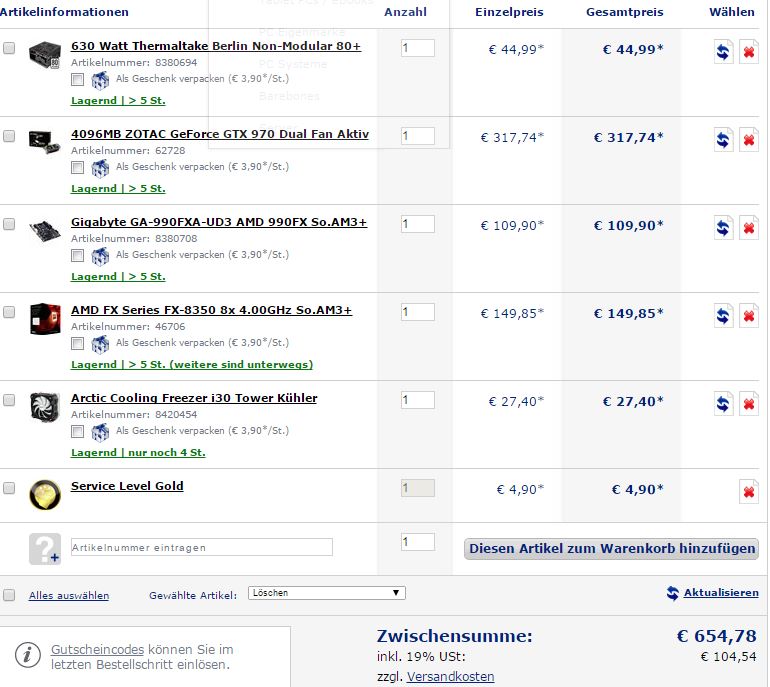The height and width of the screenshot is (687, 770).
Task: Click quantity field for ZOTAC GTX 970
Action: (x=417, y=136)
